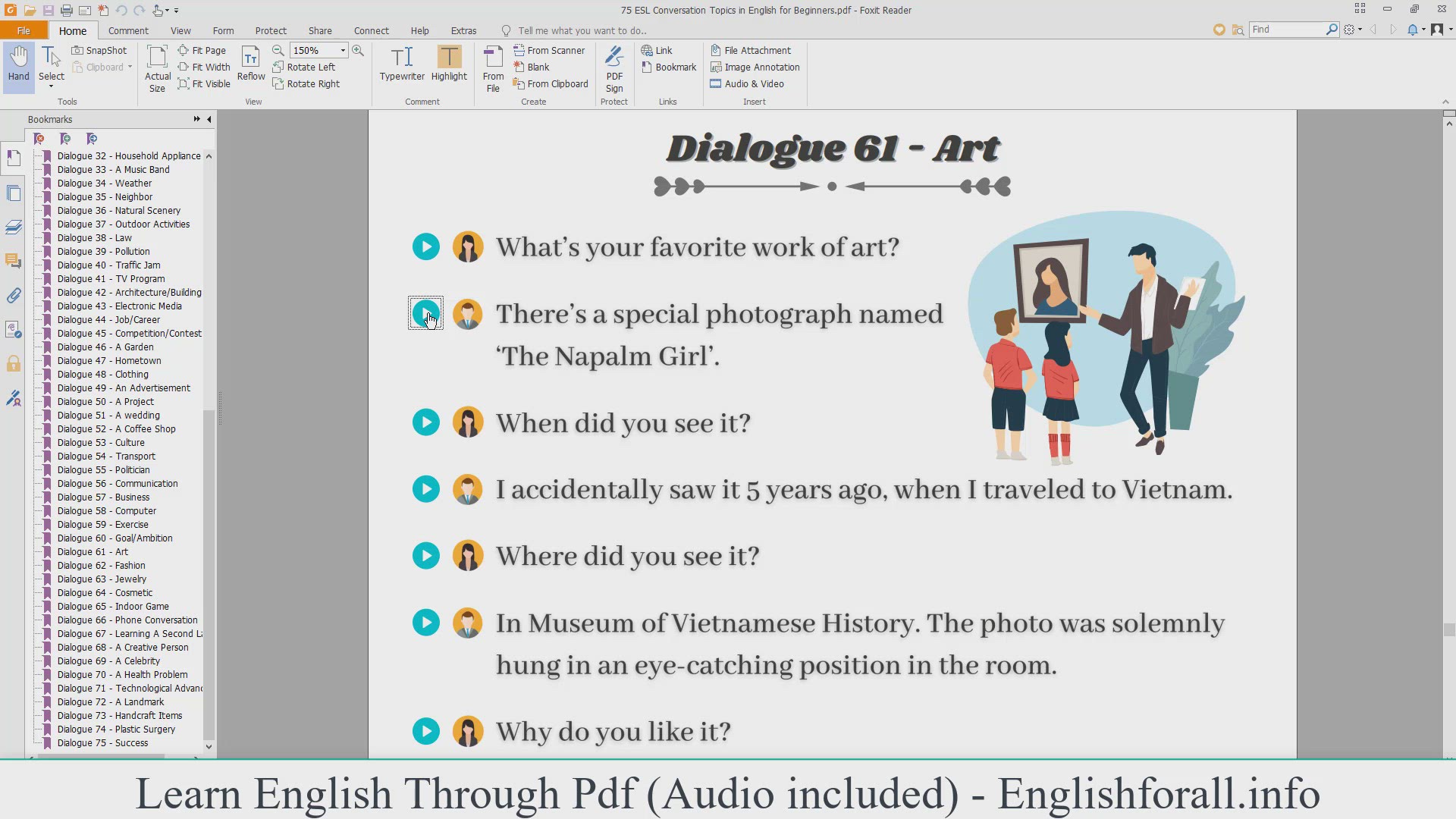Click the Find search field
Viewport: 1456px width, 819px height.
(x=1287, y=30)
